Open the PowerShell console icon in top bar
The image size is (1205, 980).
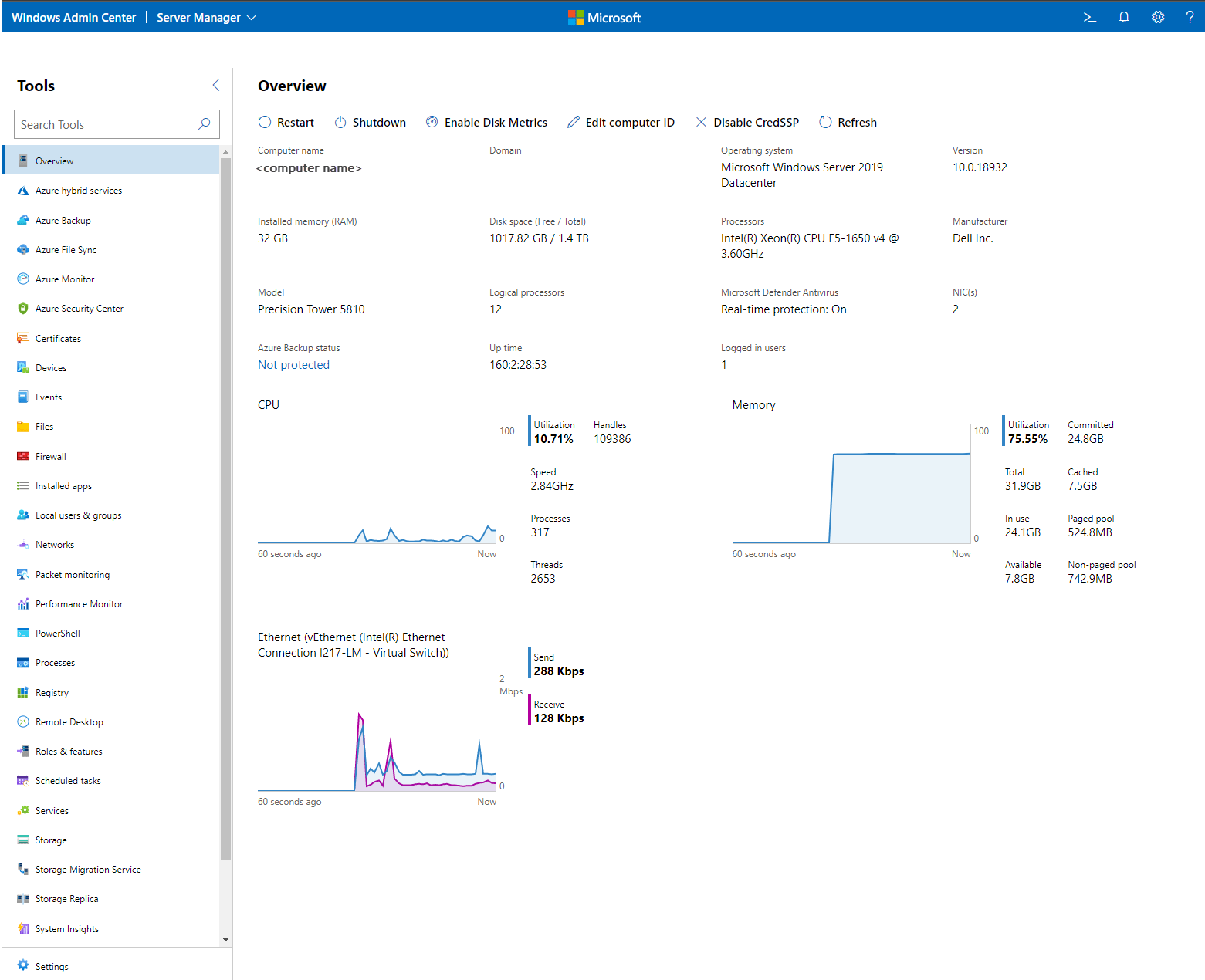1089,16
